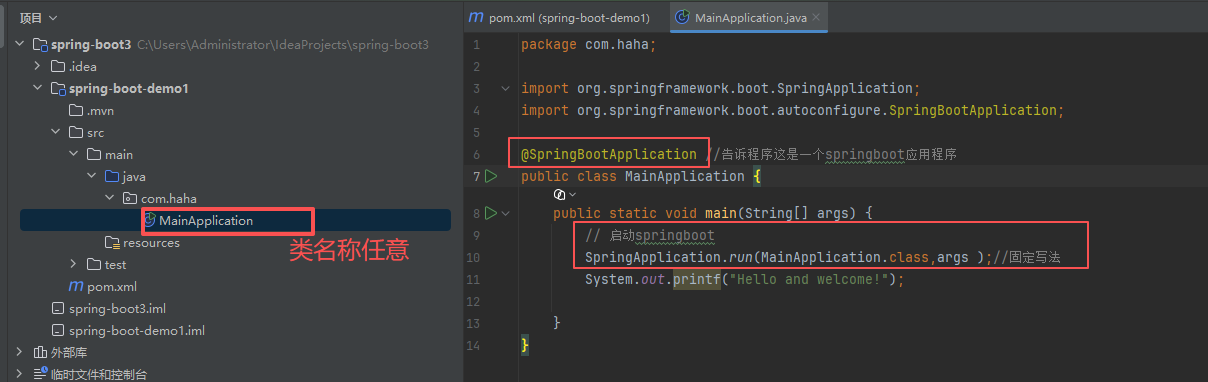Click the @SpringBootApplication annotation text
This screenshot has width=1208, height=382.
click(609, 154)
